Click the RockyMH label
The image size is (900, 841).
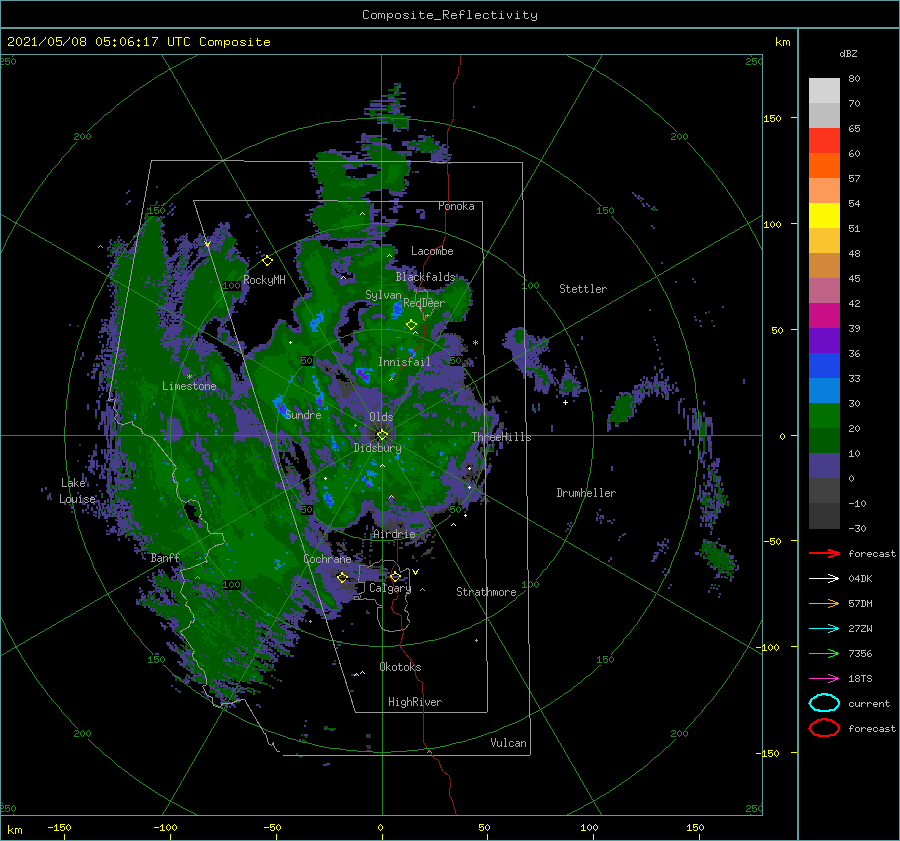click(x=264, y=280)
